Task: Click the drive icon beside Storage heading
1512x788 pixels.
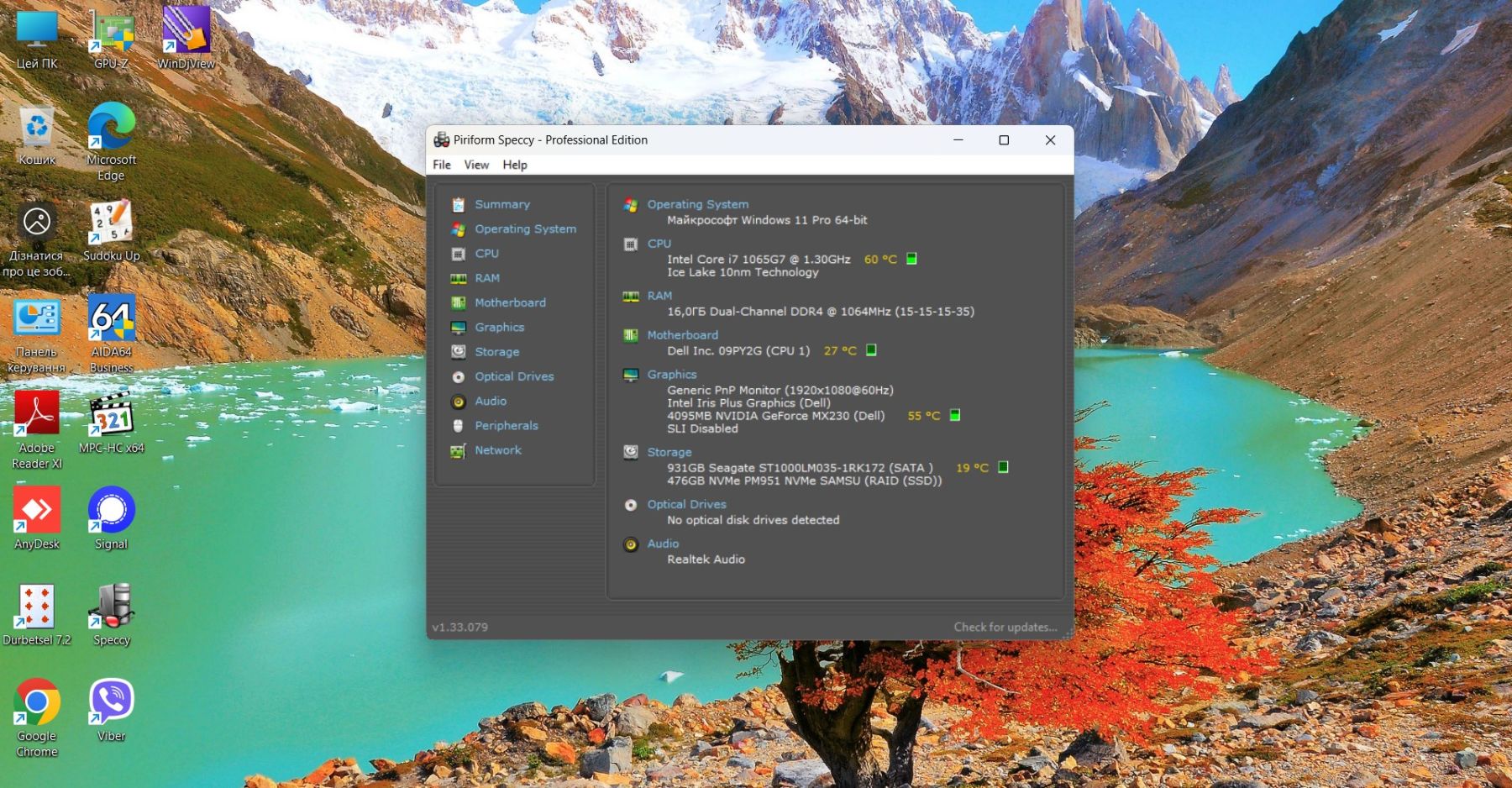Action: click(631, 452)
